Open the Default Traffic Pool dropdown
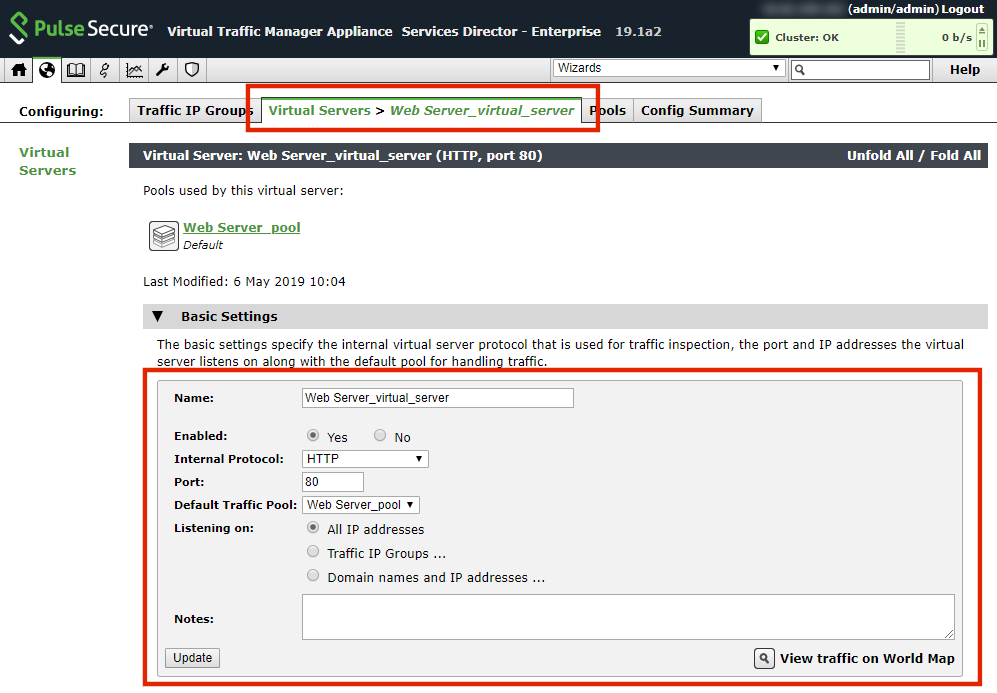Viewport: 997px width, 693px height. 361,505
